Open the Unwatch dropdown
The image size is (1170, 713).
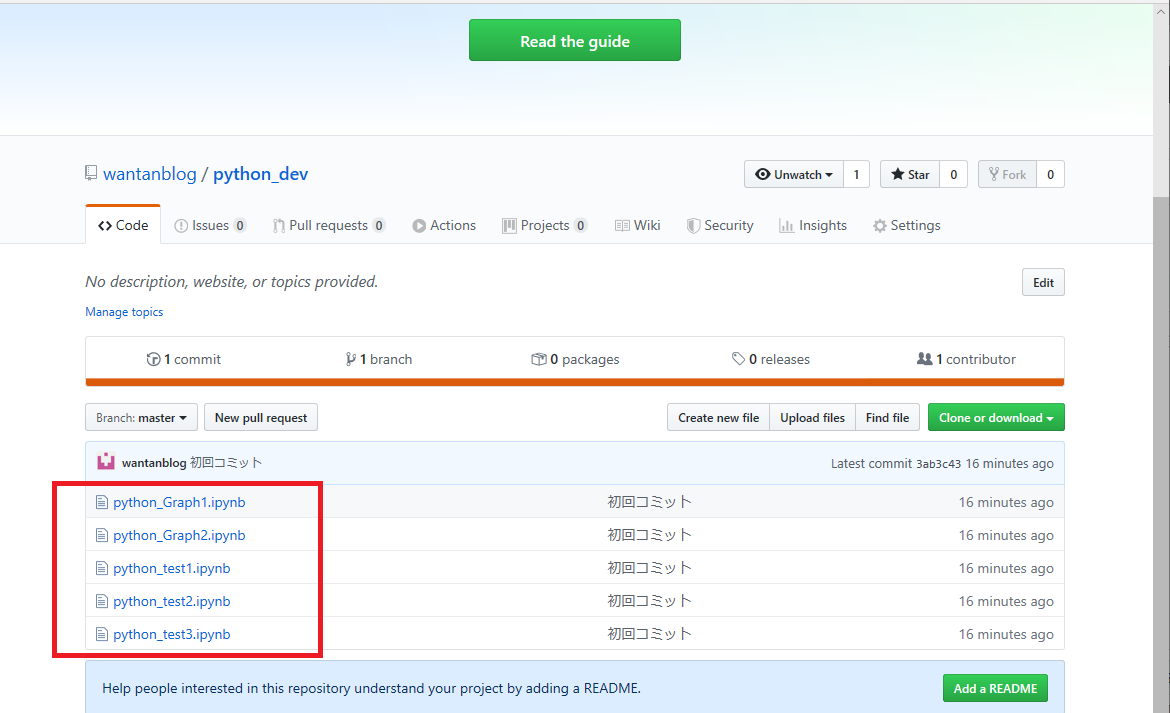pyautogui.click(x=794, y=175)
